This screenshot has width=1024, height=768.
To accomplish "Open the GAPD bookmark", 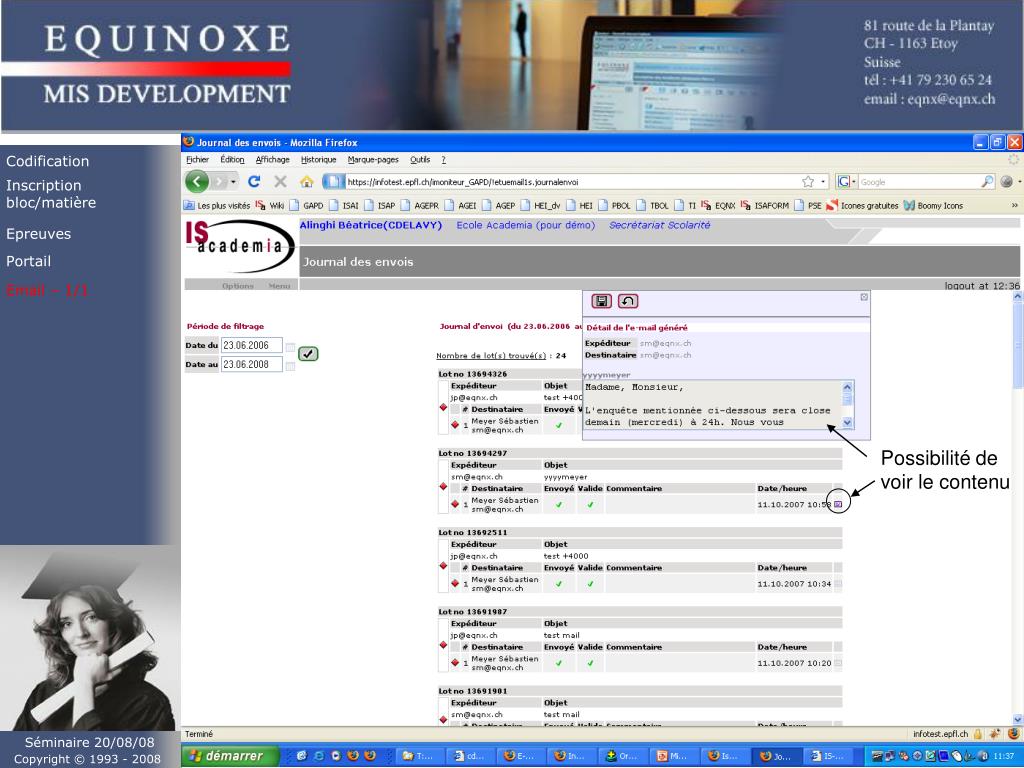I will pyautogui.click(x=307, y=205).
